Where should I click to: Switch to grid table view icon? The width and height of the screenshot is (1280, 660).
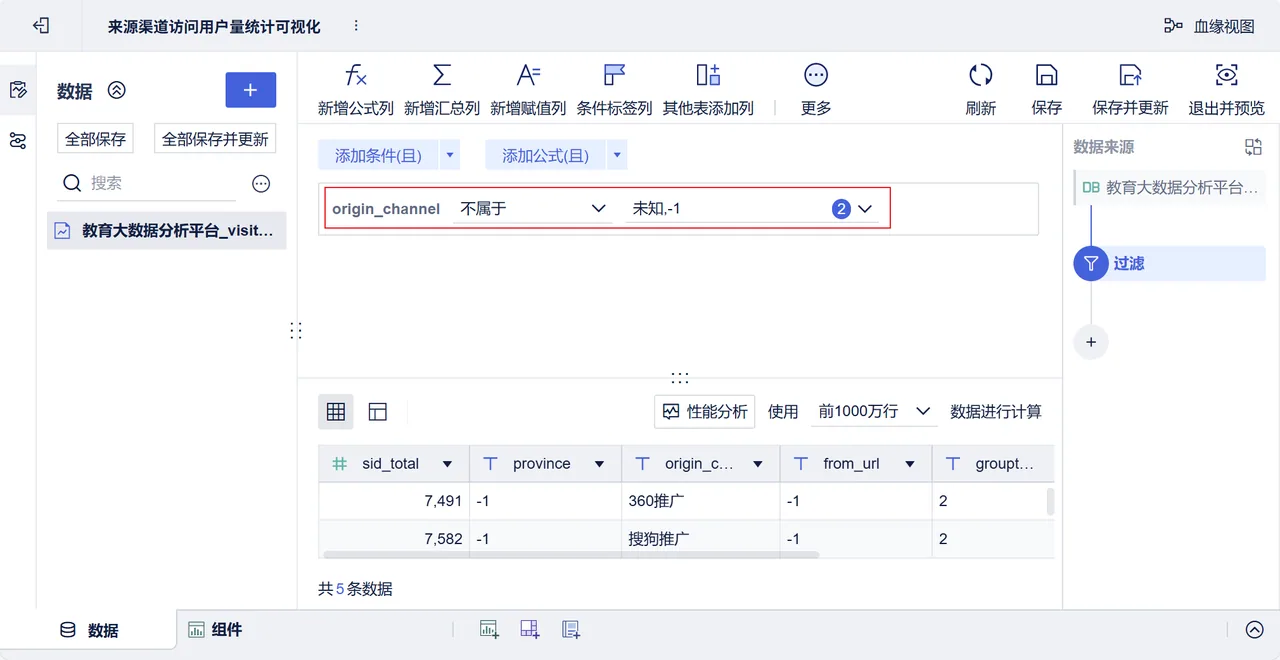click(x=336, y=411)
